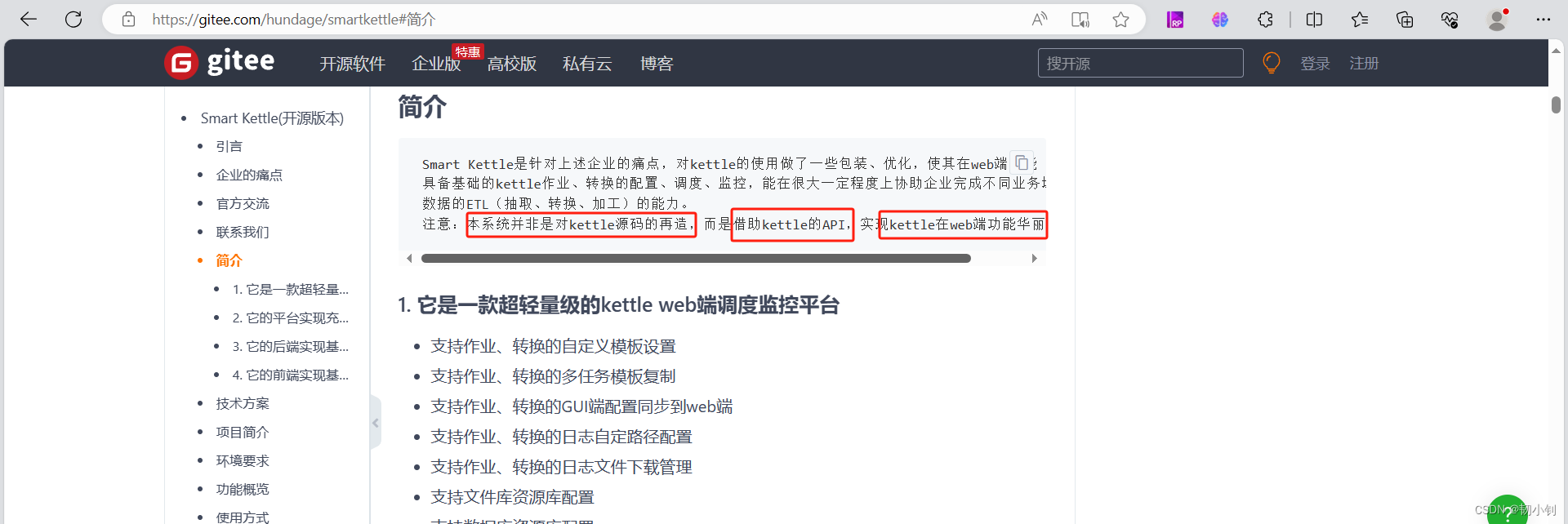Jump to 企业的痛点 section
Viewport: 1568px width, 524px height.
[249, 175]
